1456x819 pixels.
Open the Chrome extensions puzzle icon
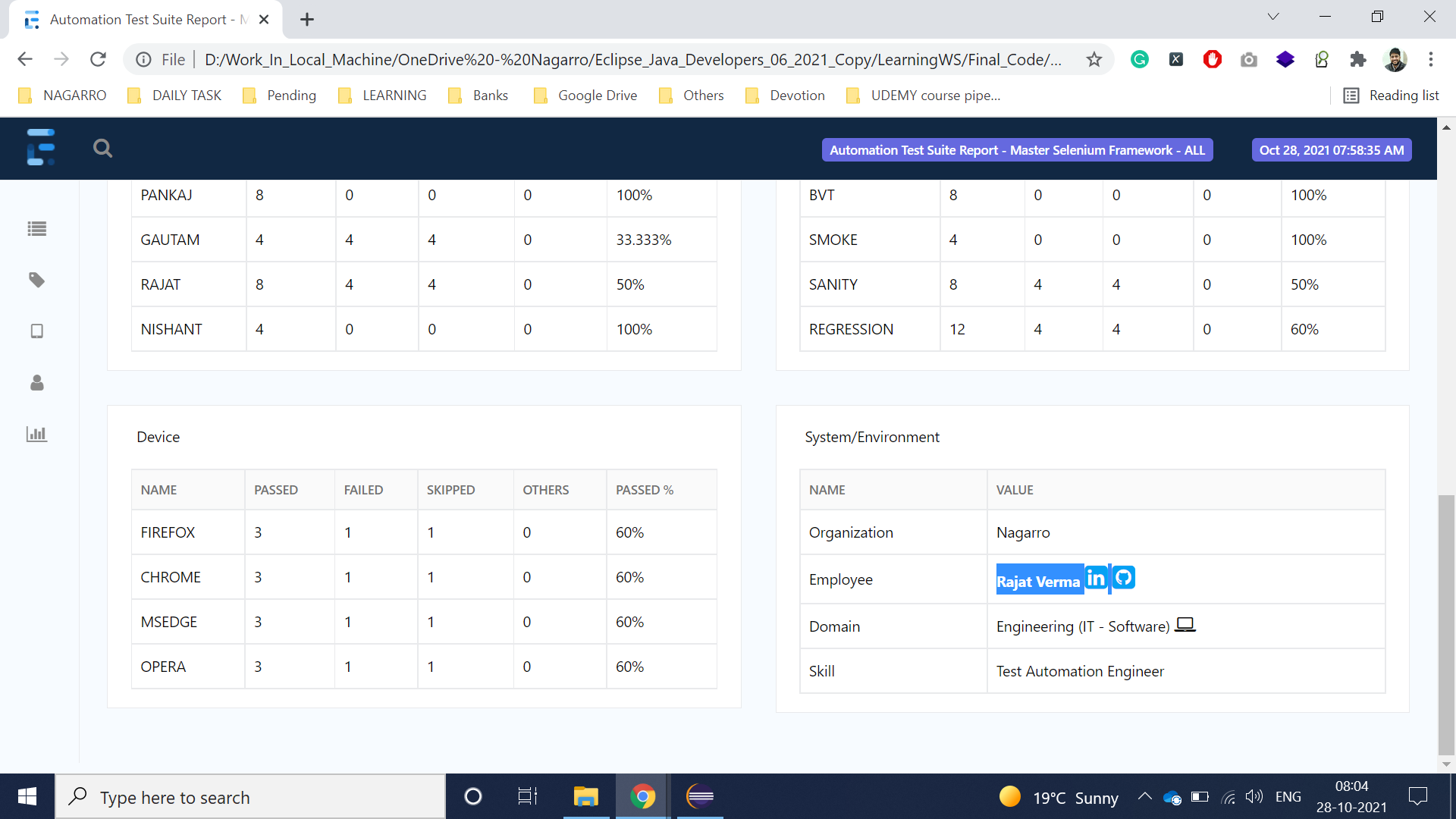(1357, 59)
